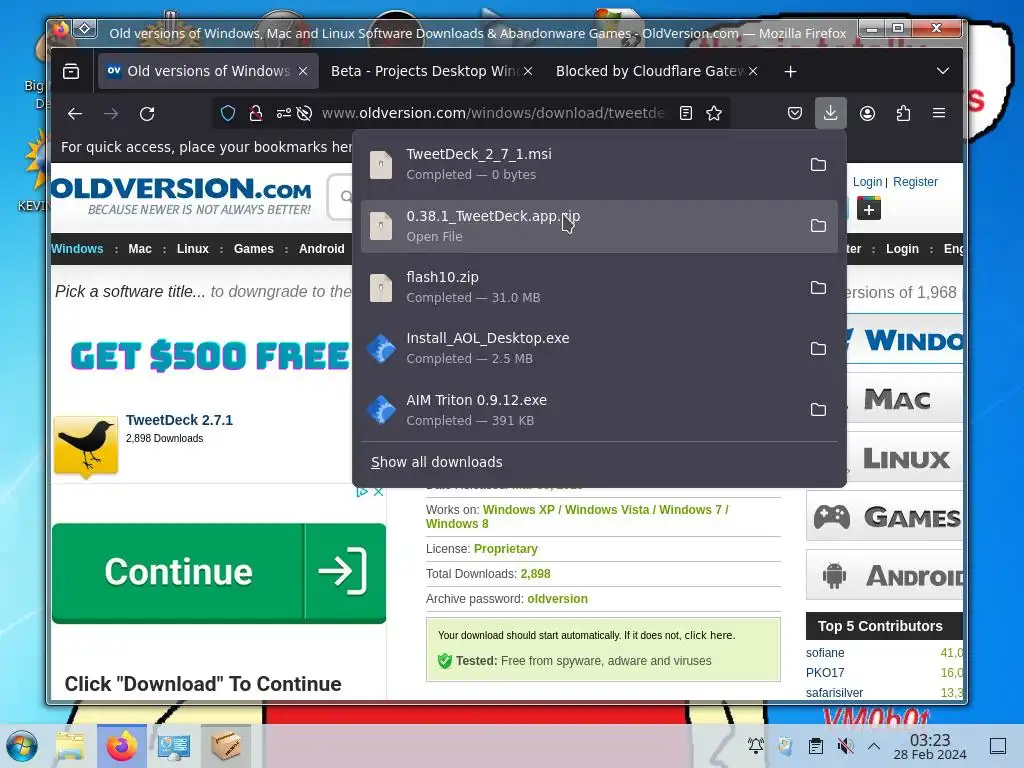
Task: Open the PKO17 contributor link
Action: 825,673
